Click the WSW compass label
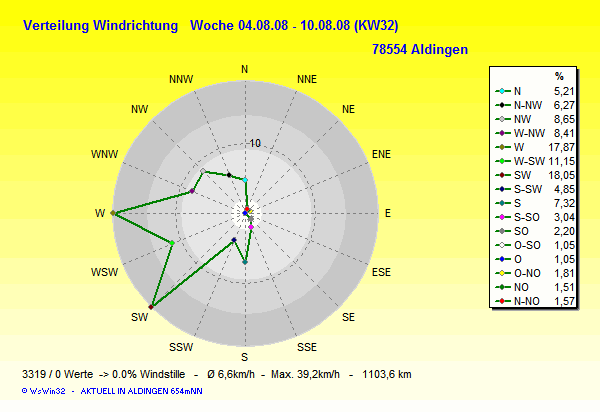Image resolution: width=600 pixels, height=412 pixels. click(103, 272)
